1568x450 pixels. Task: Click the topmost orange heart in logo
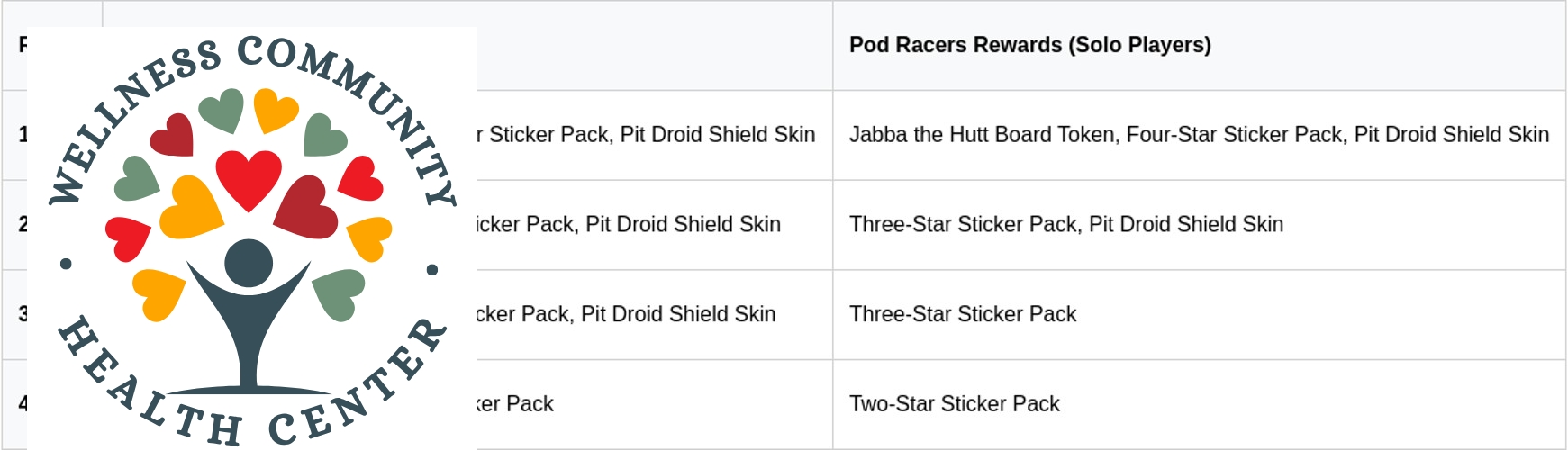pos(275,110)
